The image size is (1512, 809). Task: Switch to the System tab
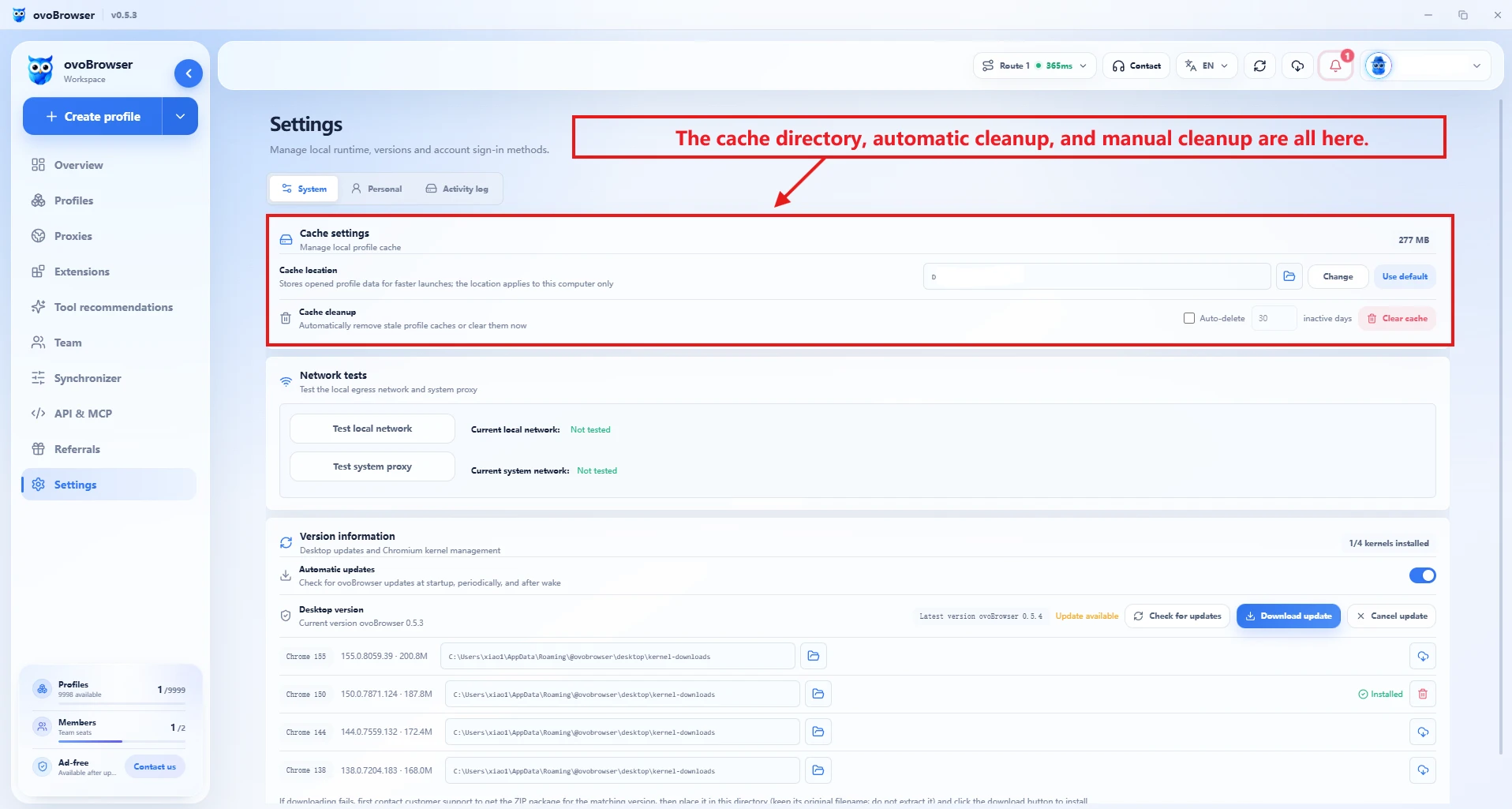tap(304, 189)
